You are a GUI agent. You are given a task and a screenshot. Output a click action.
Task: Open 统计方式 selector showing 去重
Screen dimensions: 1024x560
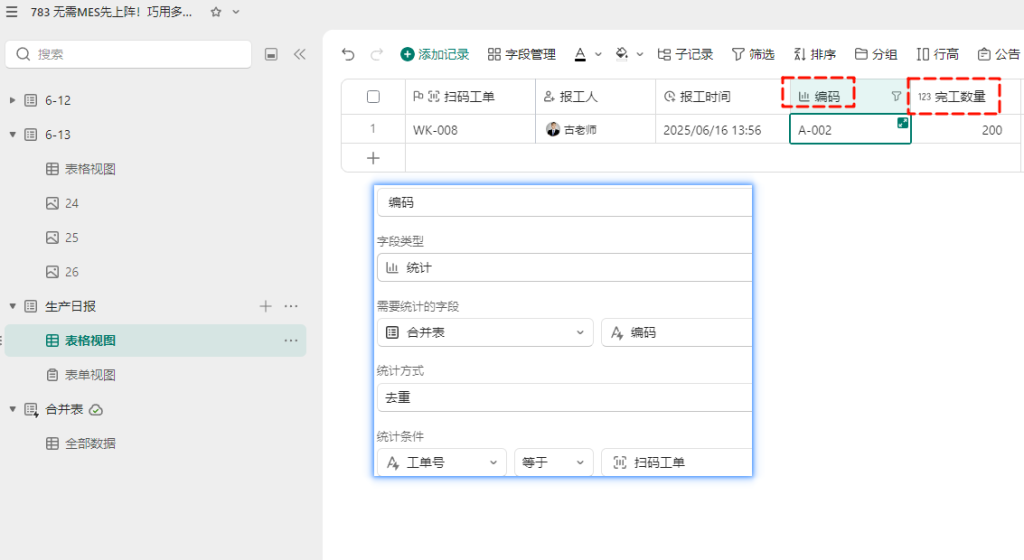564,397
